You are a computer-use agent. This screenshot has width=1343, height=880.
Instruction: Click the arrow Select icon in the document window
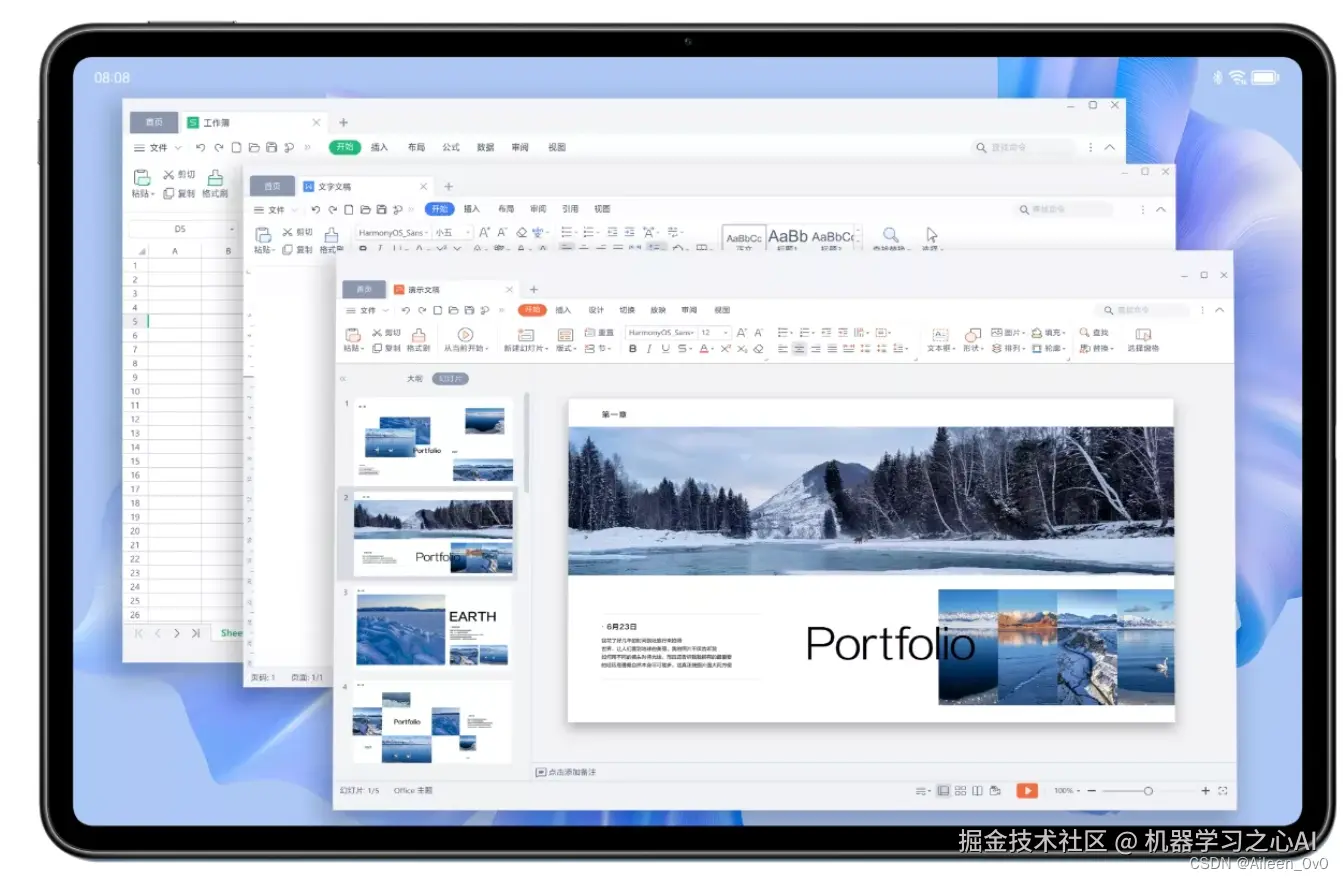tap(932, 235)
